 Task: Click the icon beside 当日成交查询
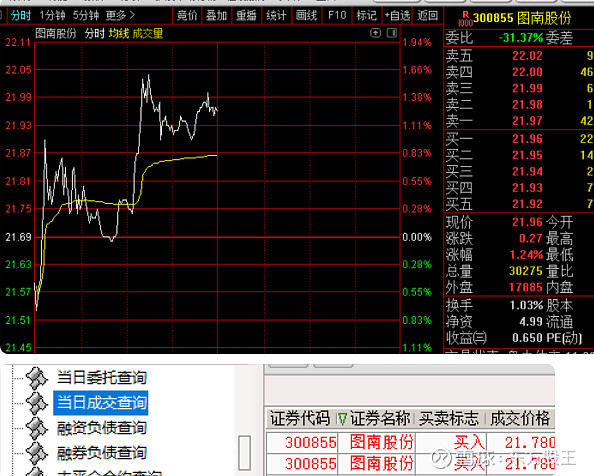click(x=36, y=403)
